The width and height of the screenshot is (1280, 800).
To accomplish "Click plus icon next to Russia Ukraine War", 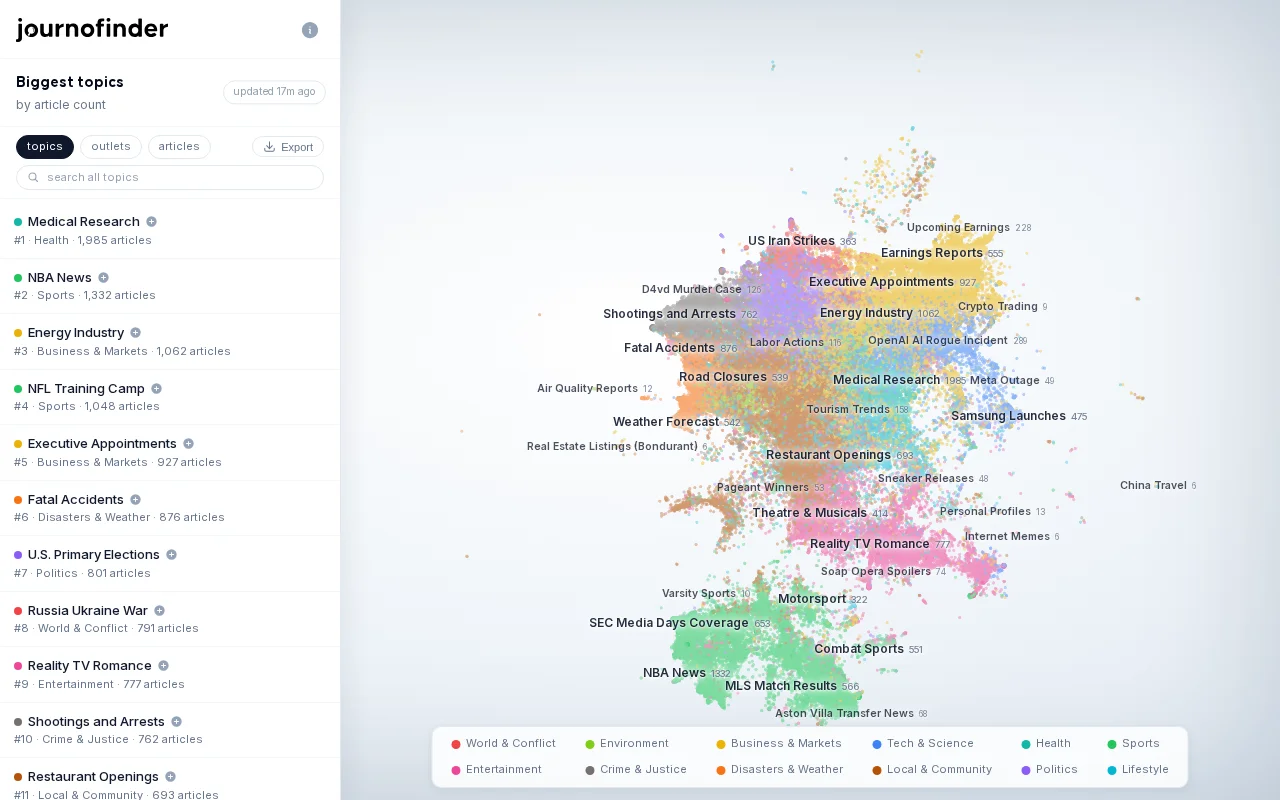I will click(159, 611).
